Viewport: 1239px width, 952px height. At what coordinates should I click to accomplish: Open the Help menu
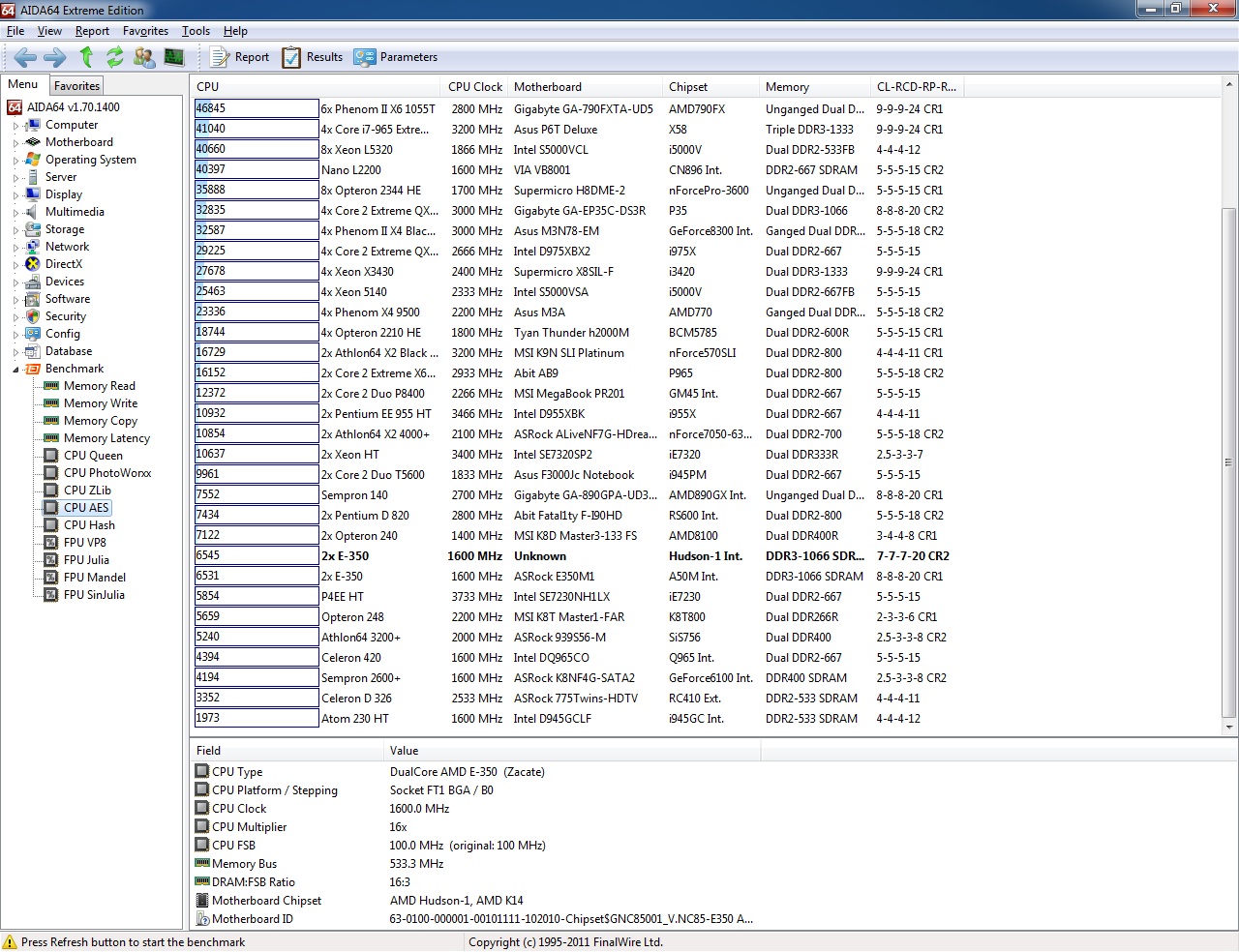(x=235, y=31)
